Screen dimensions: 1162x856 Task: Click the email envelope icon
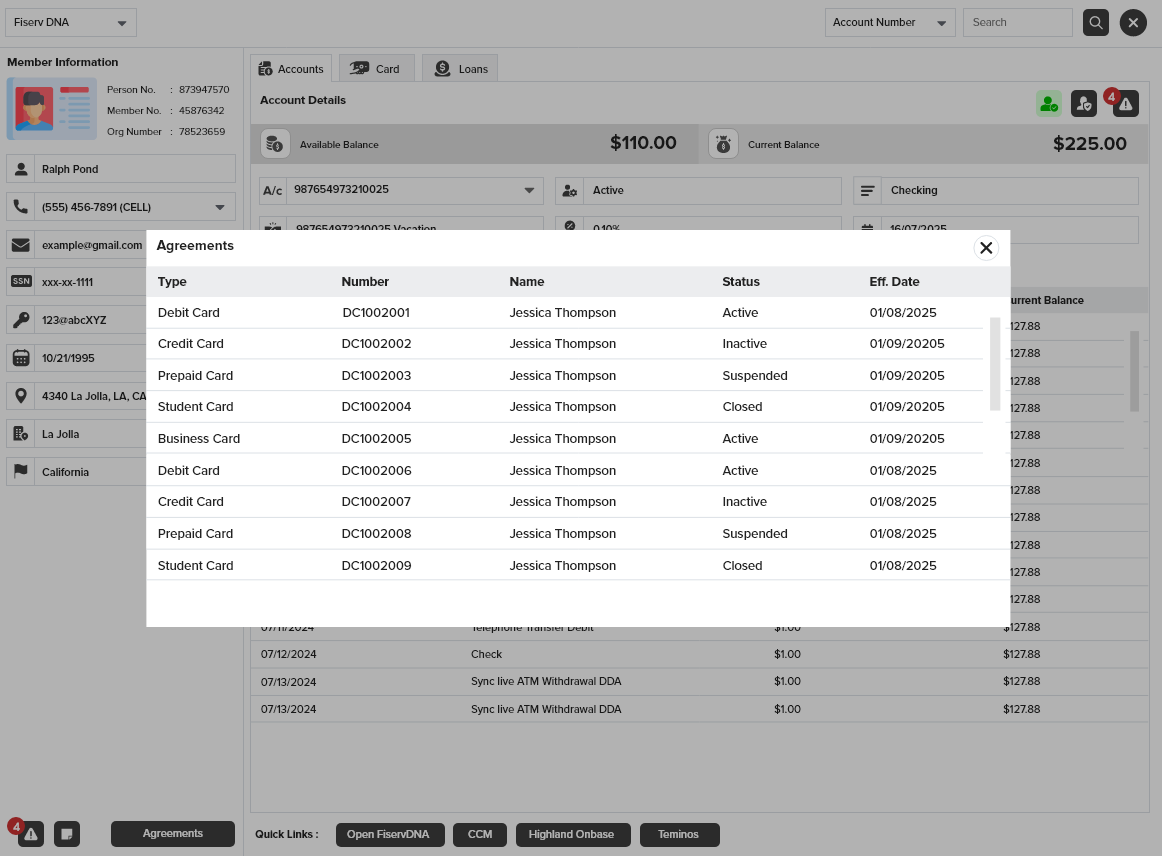click(x=21, y=245)
